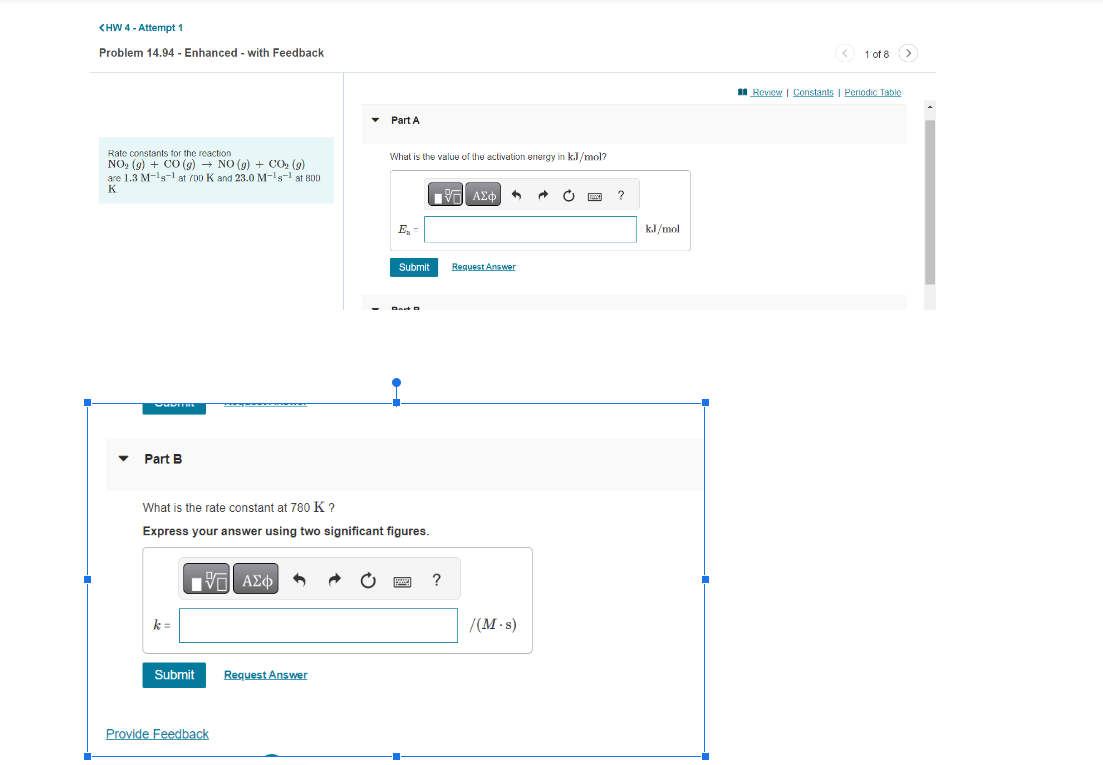Open templates button in Part A toolbar
Viewport: 1103px width, 765px height.
[445, 195]
